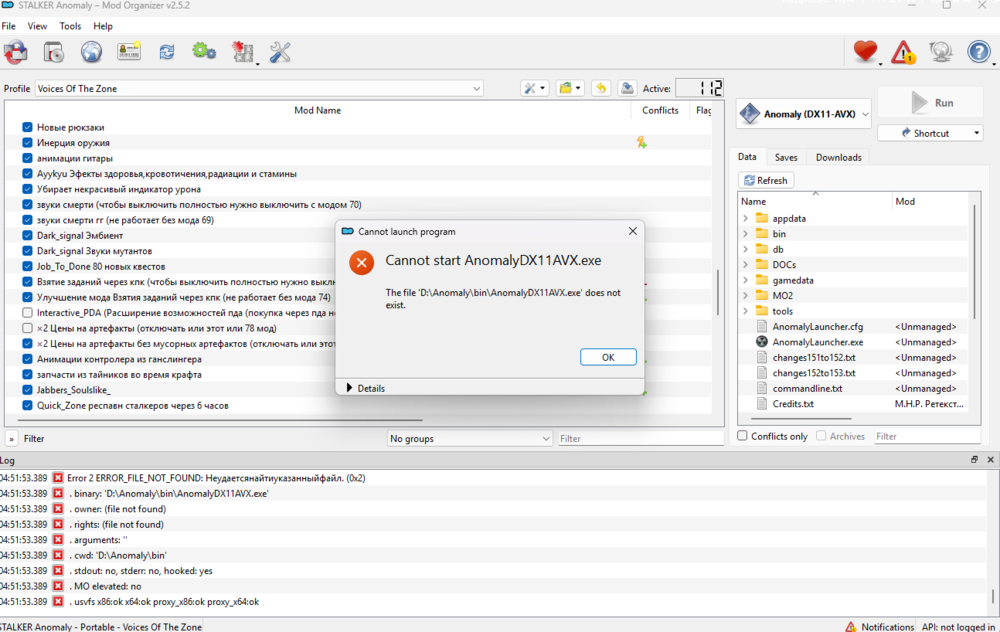The image size is (1000, 632).
Task: Open executables configuration gears icon
Action: click(204, 52)
